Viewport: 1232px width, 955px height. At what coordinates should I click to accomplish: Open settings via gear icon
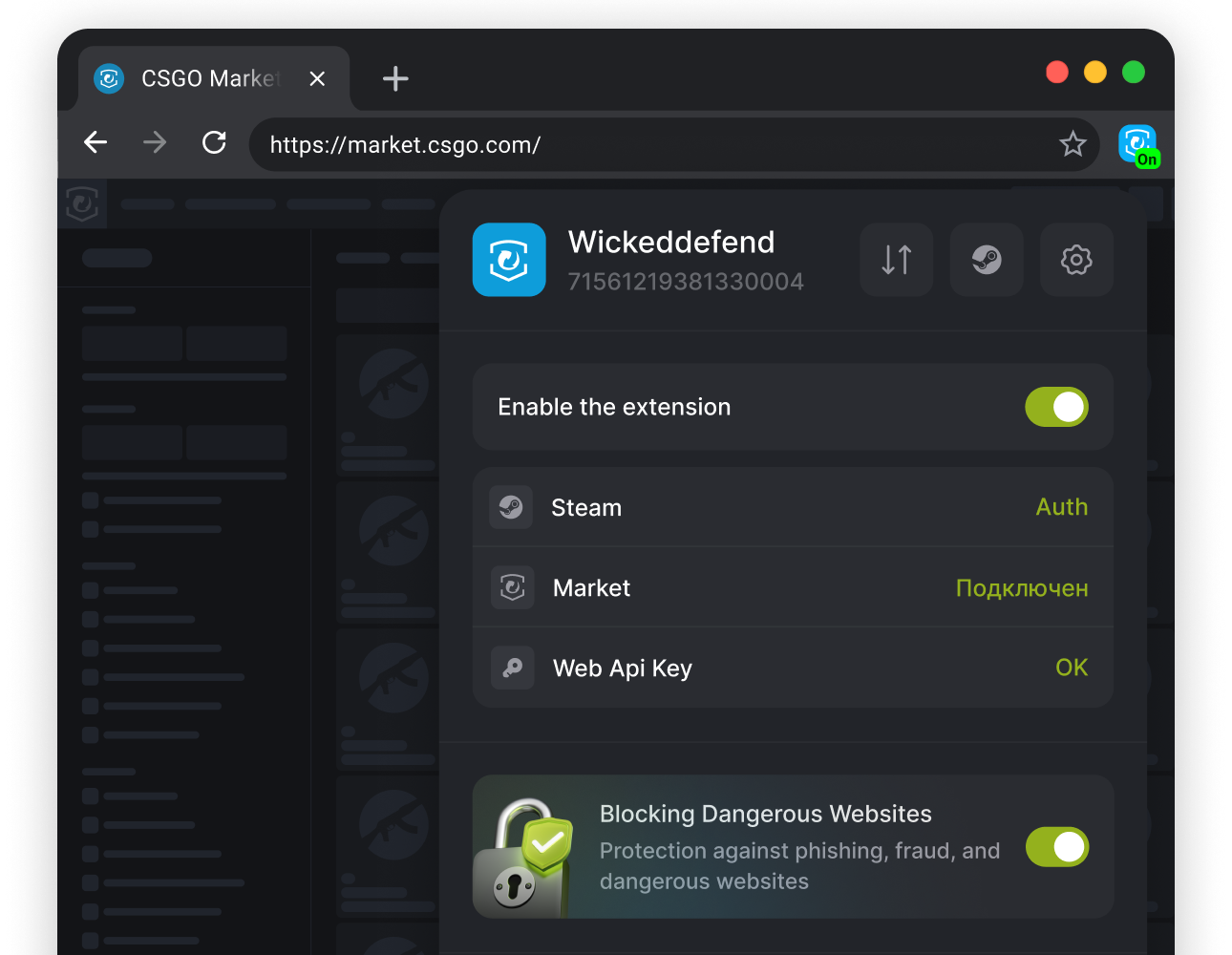click(x=1076, y=260)
